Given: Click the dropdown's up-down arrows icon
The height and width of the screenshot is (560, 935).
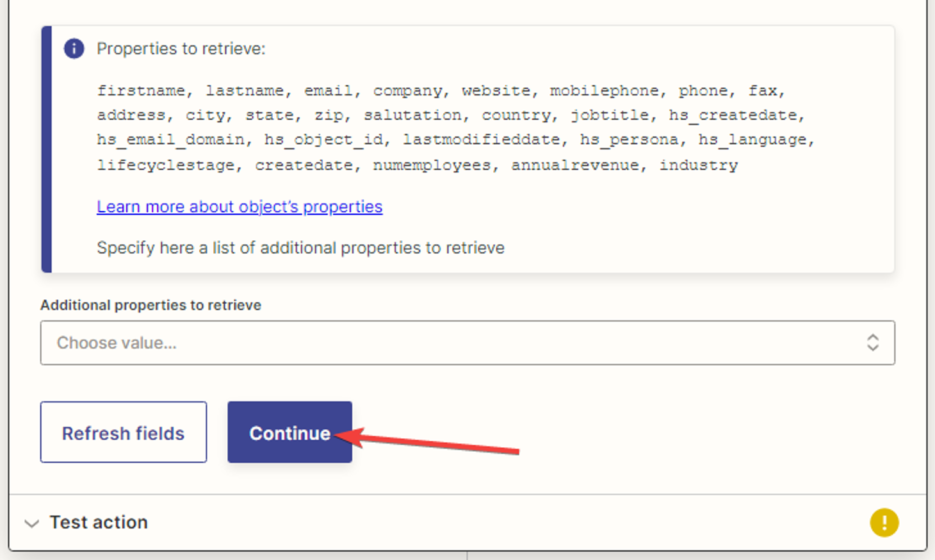Looking at the screenshot, I should (x=872, y=343).
